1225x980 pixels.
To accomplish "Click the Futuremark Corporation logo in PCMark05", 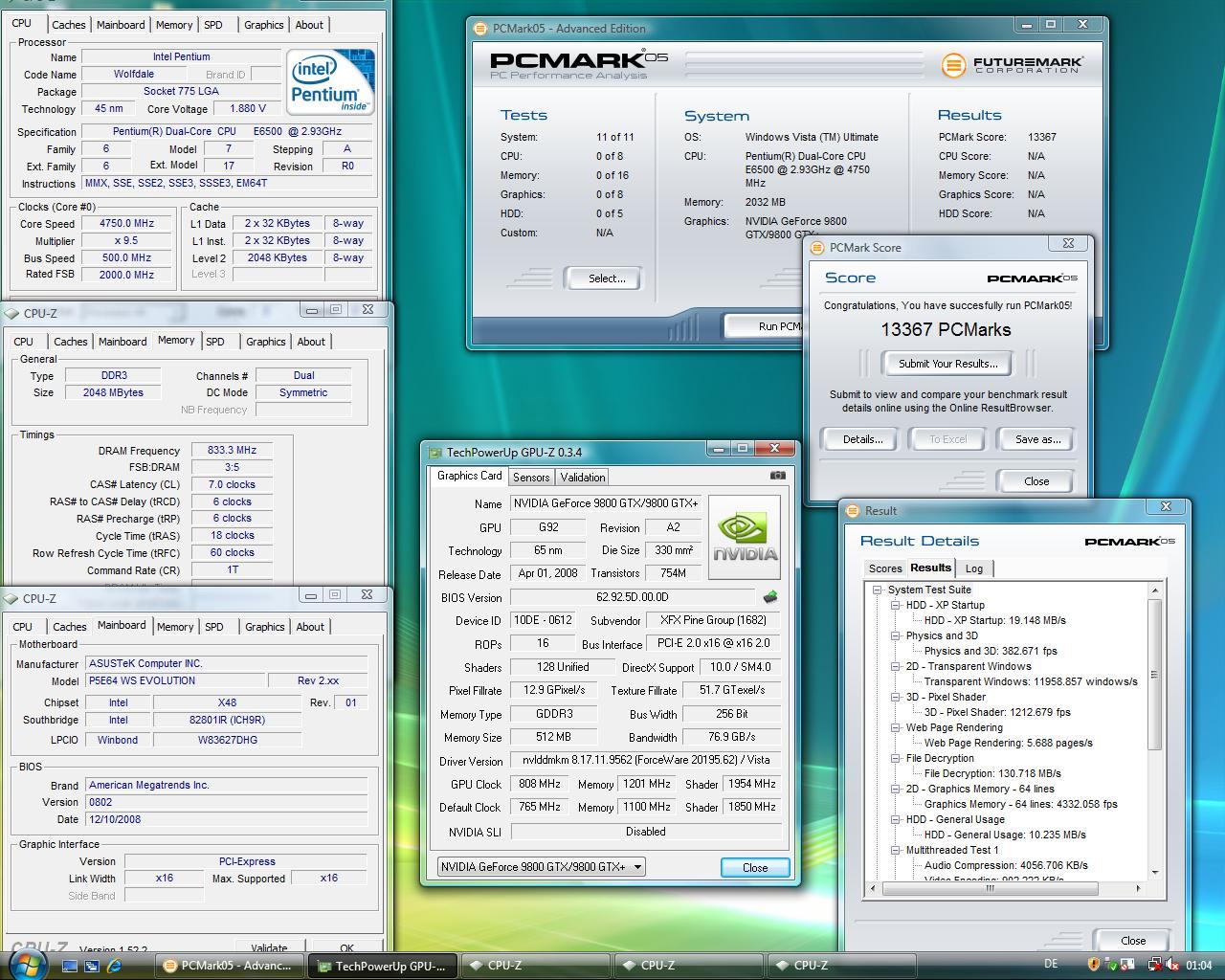I will 1013,64.
